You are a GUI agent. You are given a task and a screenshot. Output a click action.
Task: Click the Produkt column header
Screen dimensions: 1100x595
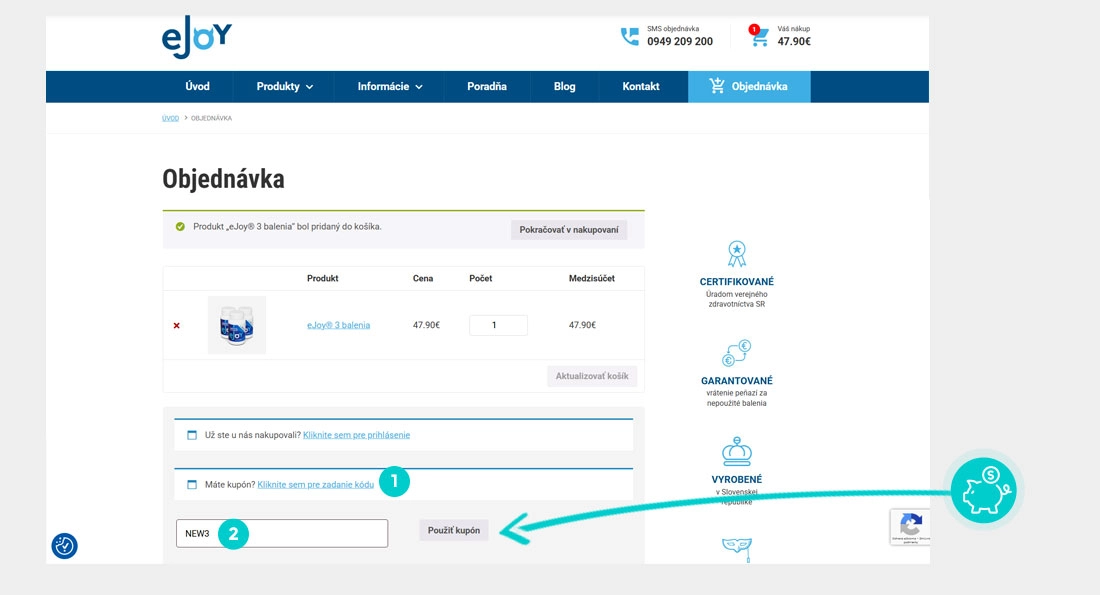coord(323,279)
